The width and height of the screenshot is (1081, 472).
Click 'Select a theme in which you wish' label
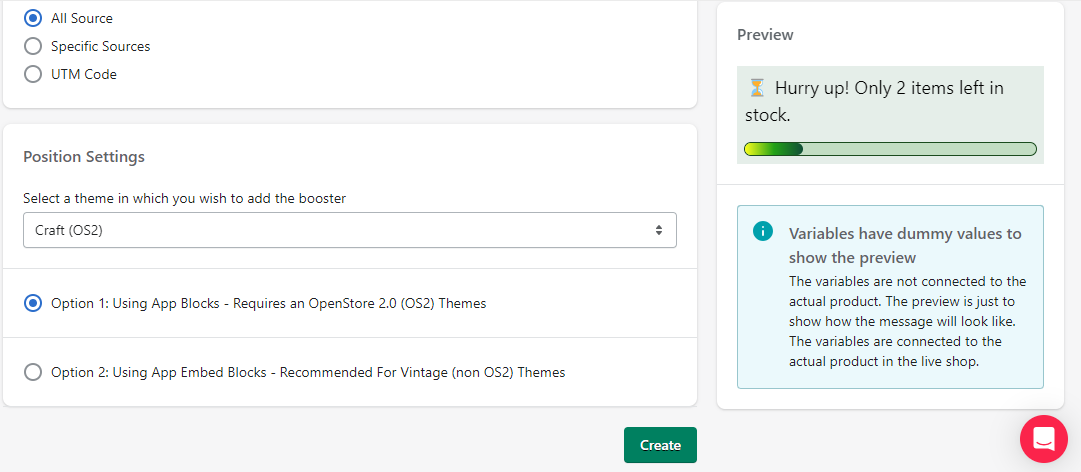point(185,198)
